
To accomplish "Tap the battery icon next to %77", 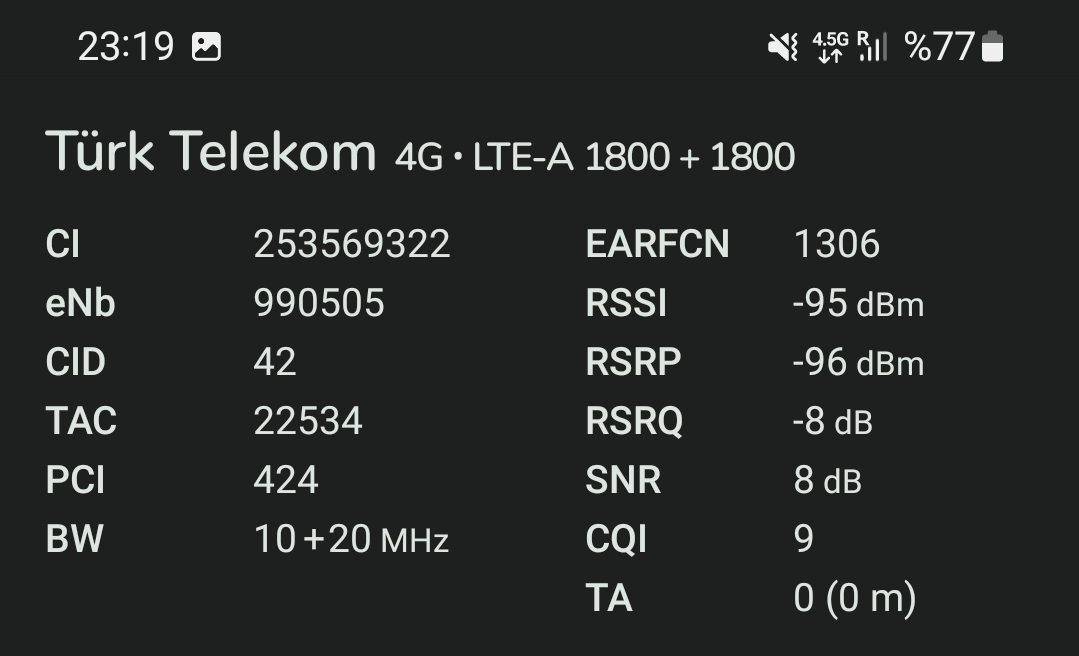I will pyautogui.click(x=992, y=46).
